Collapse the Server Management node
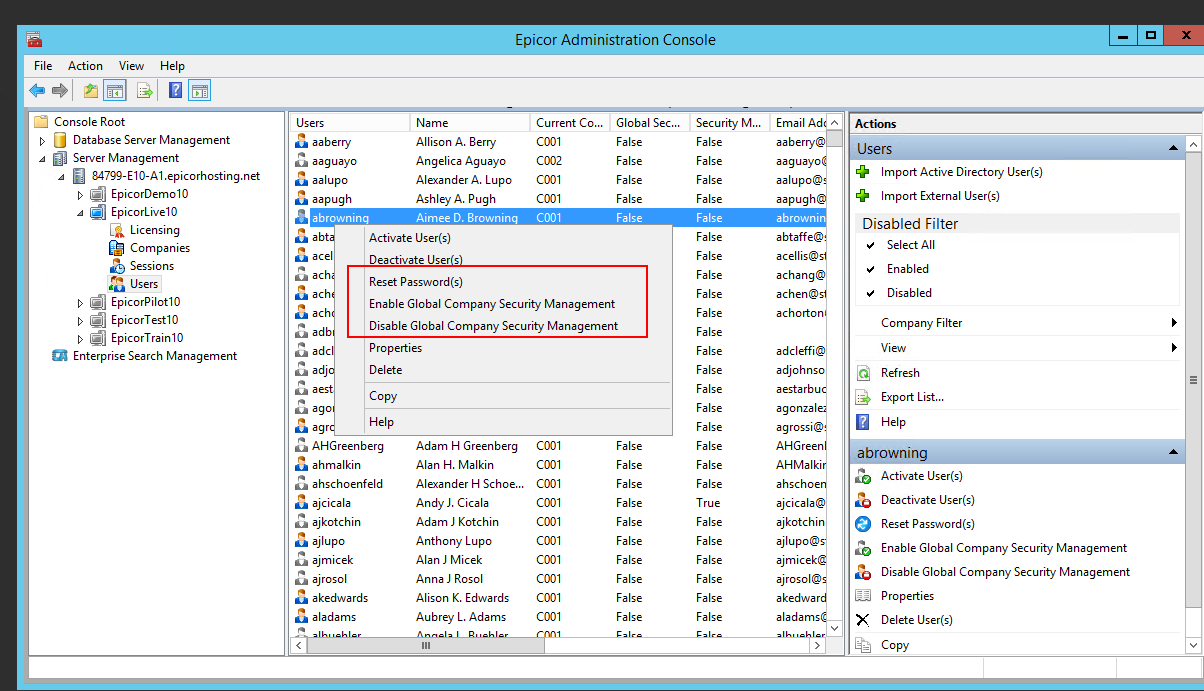The width and height of the screenshot is (1204, 691). [43, 159]
